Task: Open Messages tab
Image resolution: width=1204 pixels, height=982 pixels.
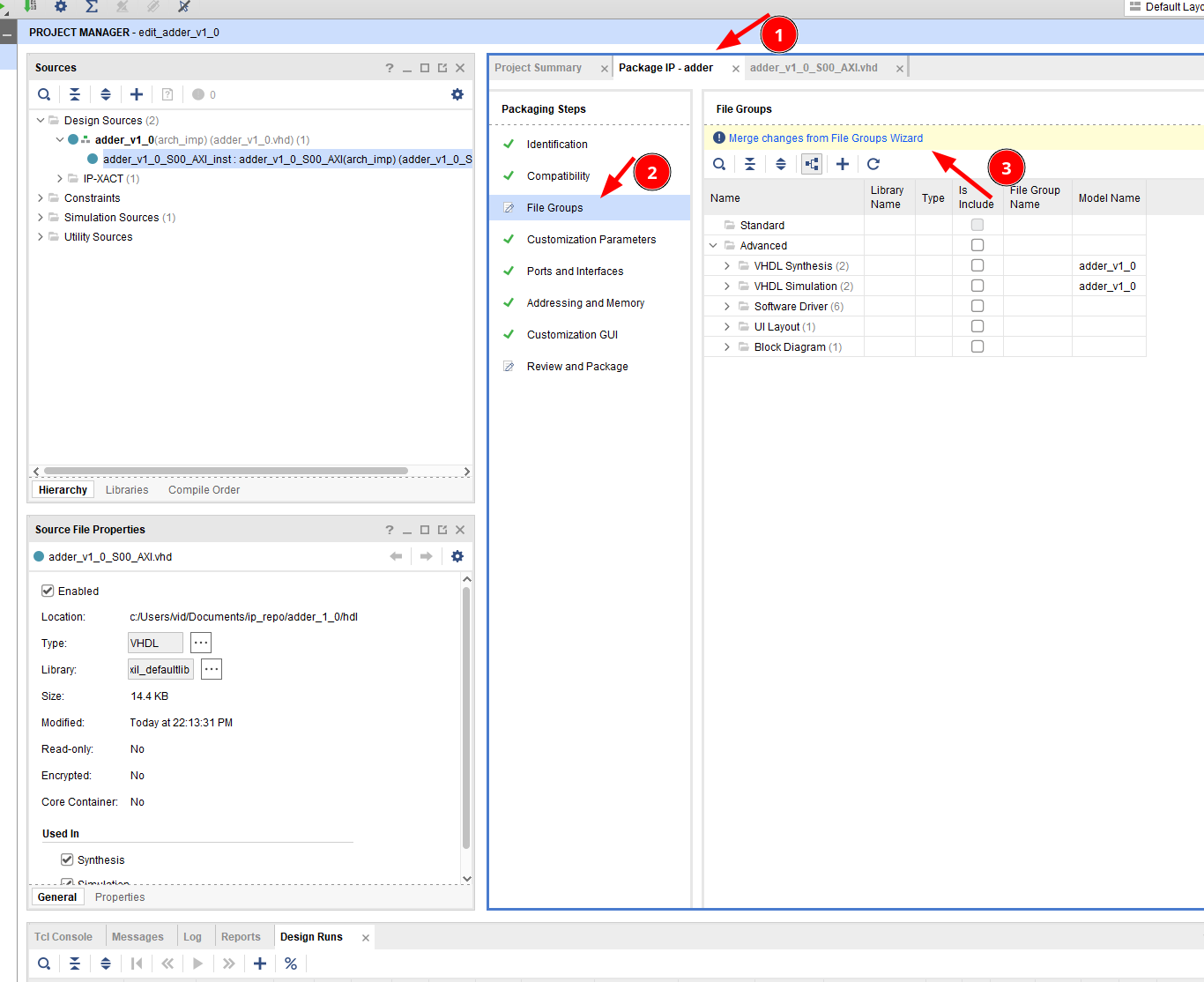Action: pyautogui.click(x=137, y=937)
